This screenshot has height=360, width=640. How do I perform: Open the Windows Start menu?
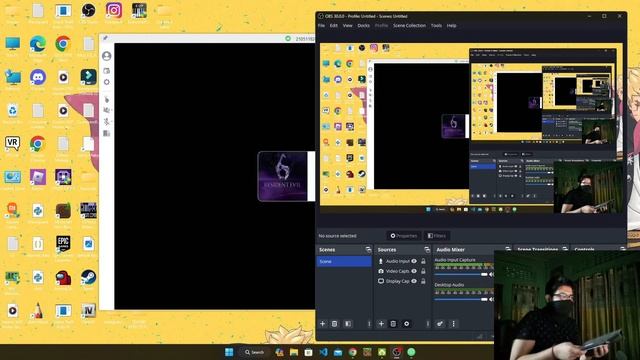tap(229, 352)
